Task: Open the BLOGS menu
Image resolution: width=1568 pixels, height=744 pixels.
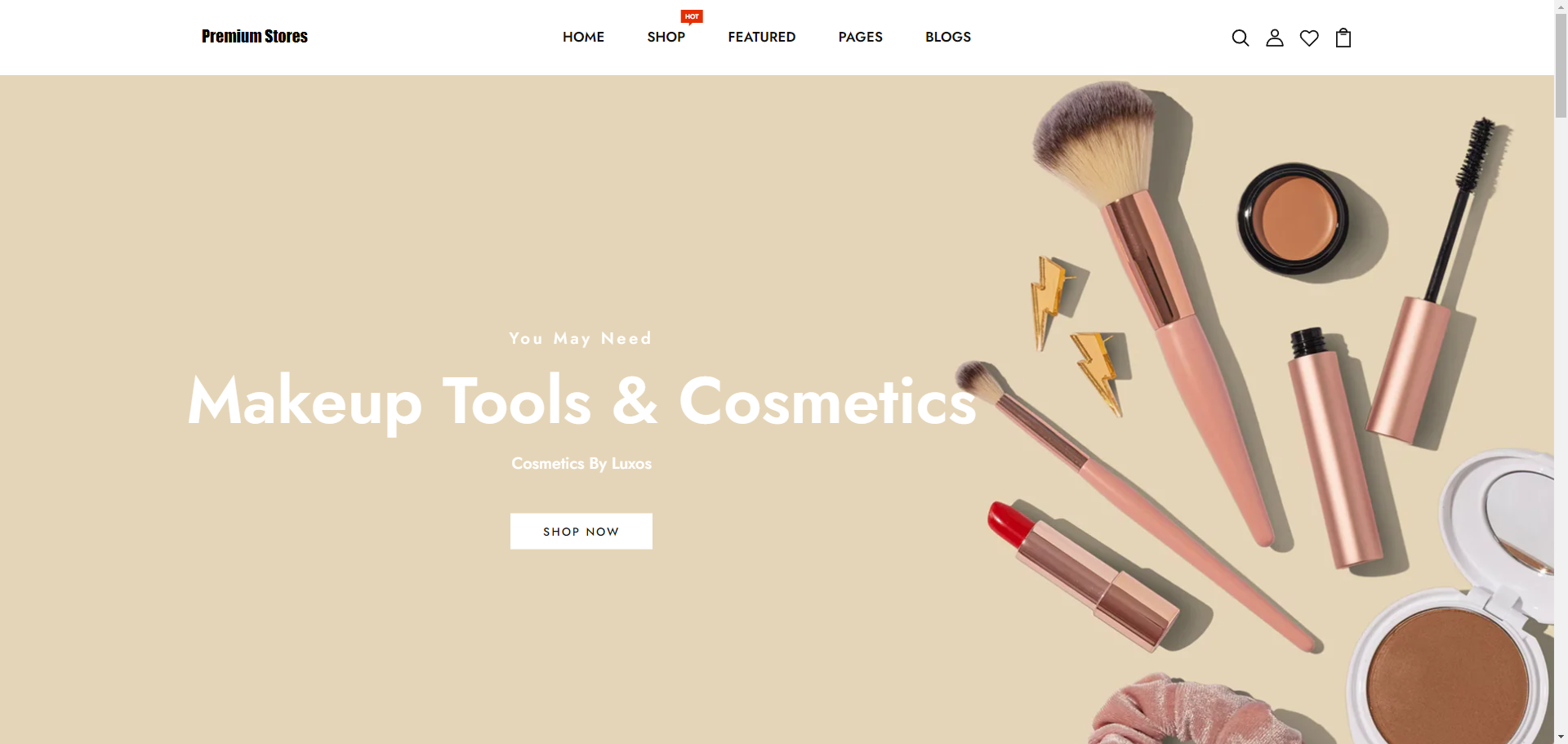Action: click(947, 37)
